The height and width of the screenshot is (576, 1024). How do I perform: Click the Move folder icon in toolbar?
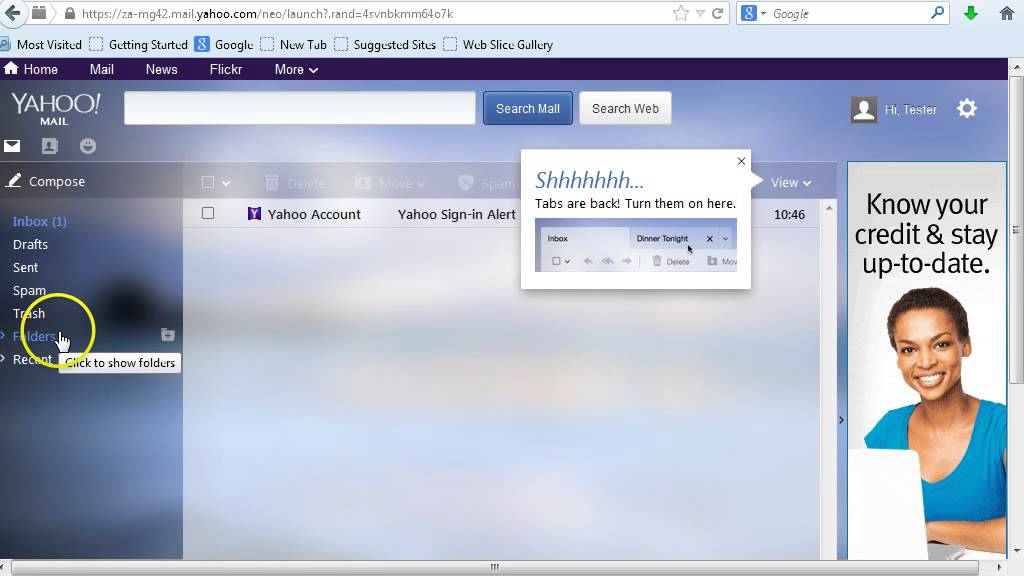click(x=362, y=183)
